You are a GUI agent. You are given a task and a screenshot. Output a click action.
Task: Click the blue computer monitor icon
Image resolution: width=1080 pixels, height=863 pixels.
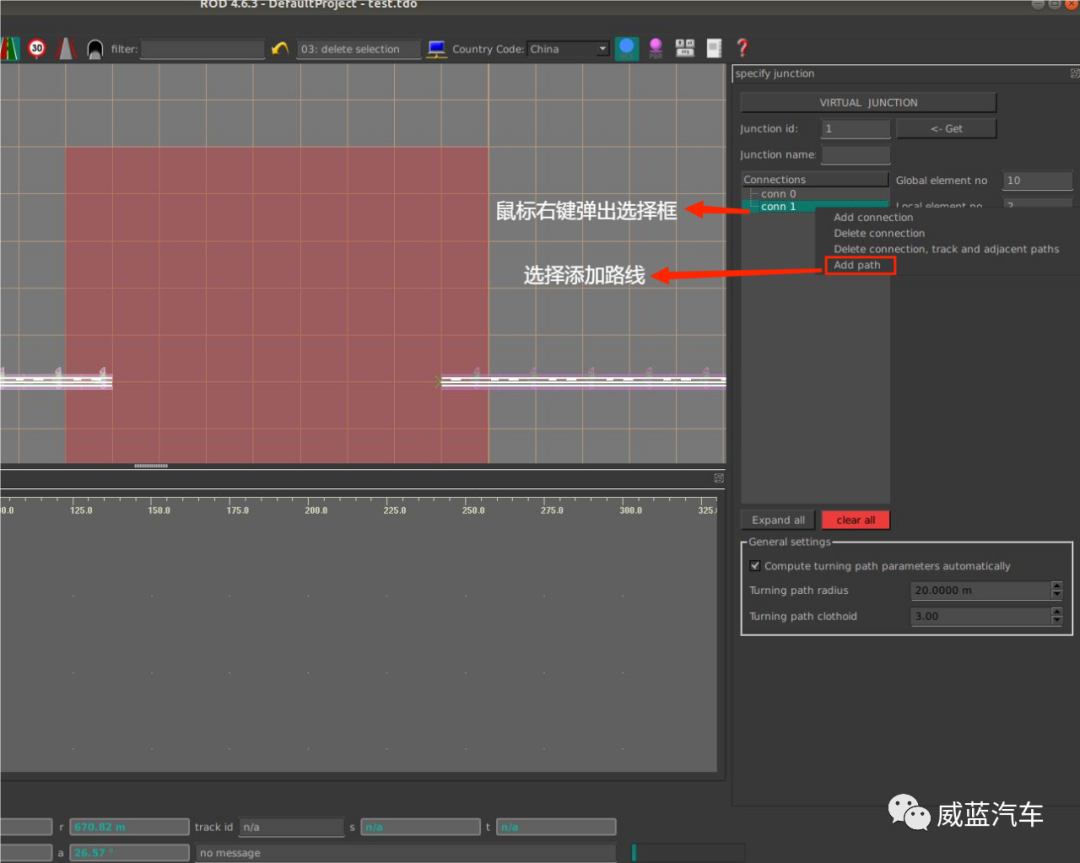click(x=436, y=49)
